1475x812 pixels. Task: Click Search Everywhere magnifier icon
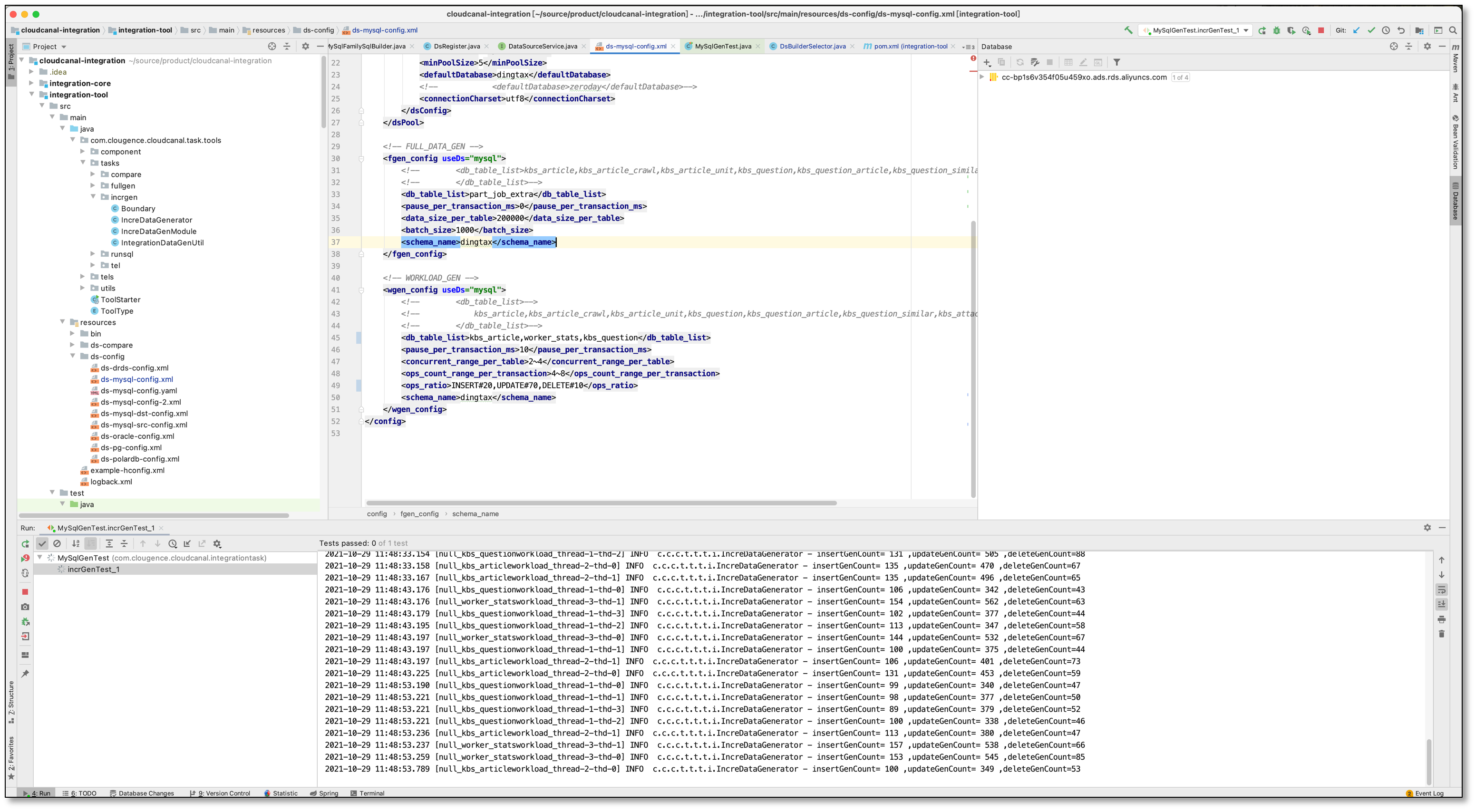(x=1453, y=30)
